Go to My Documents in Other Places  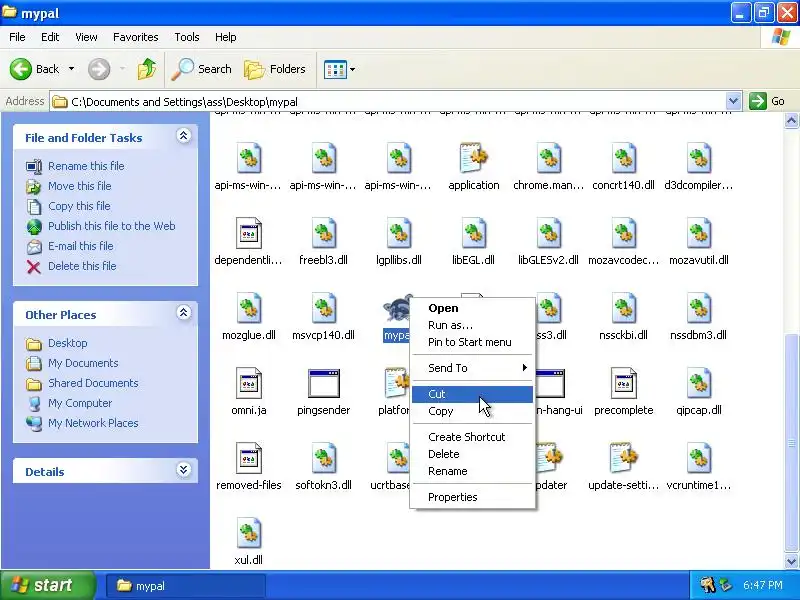pos(83,363)
